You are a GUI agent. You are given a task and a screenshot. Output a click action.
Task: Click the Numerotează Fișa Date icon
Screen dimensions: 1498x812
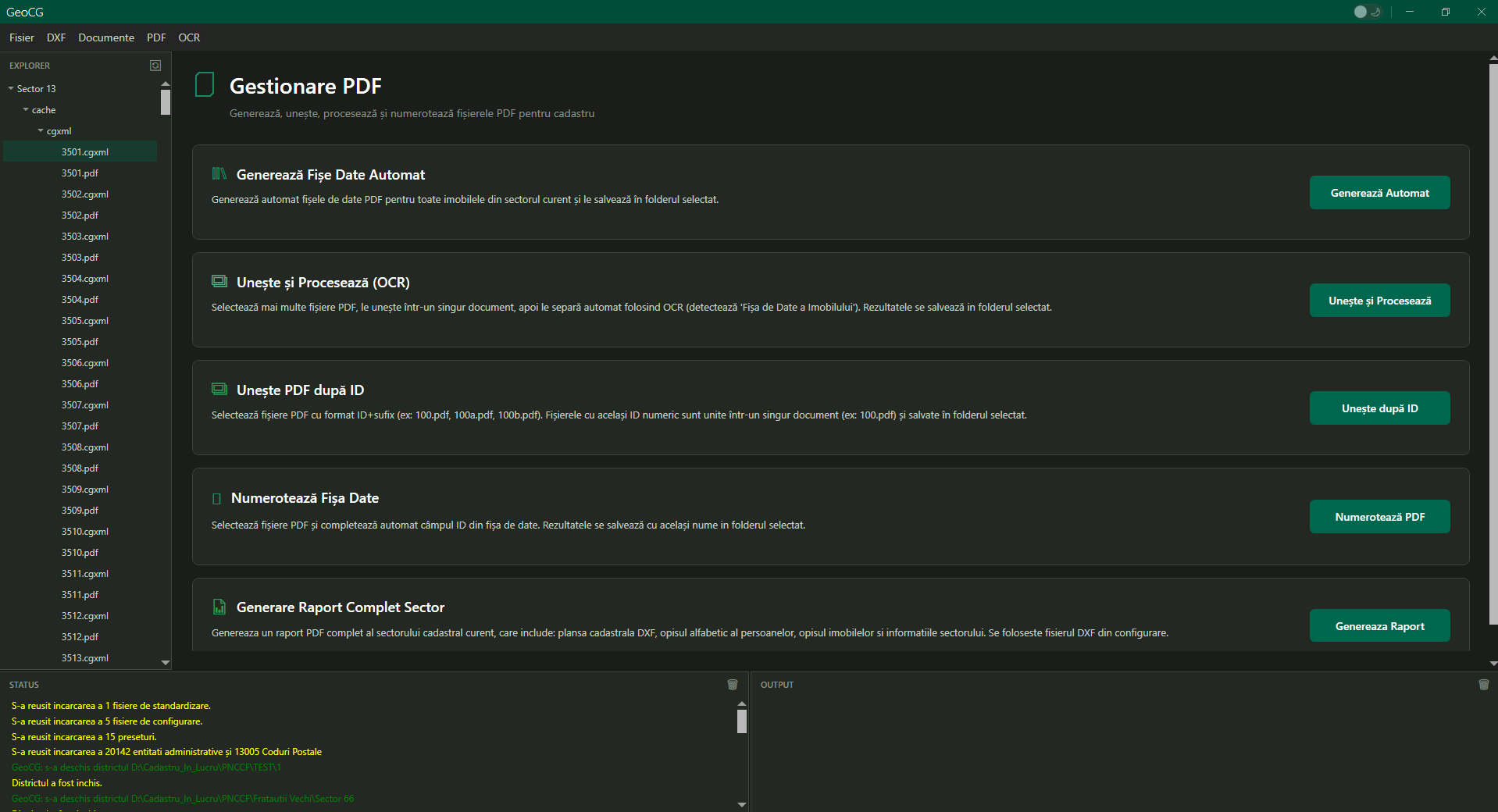[x=217, y=498]
